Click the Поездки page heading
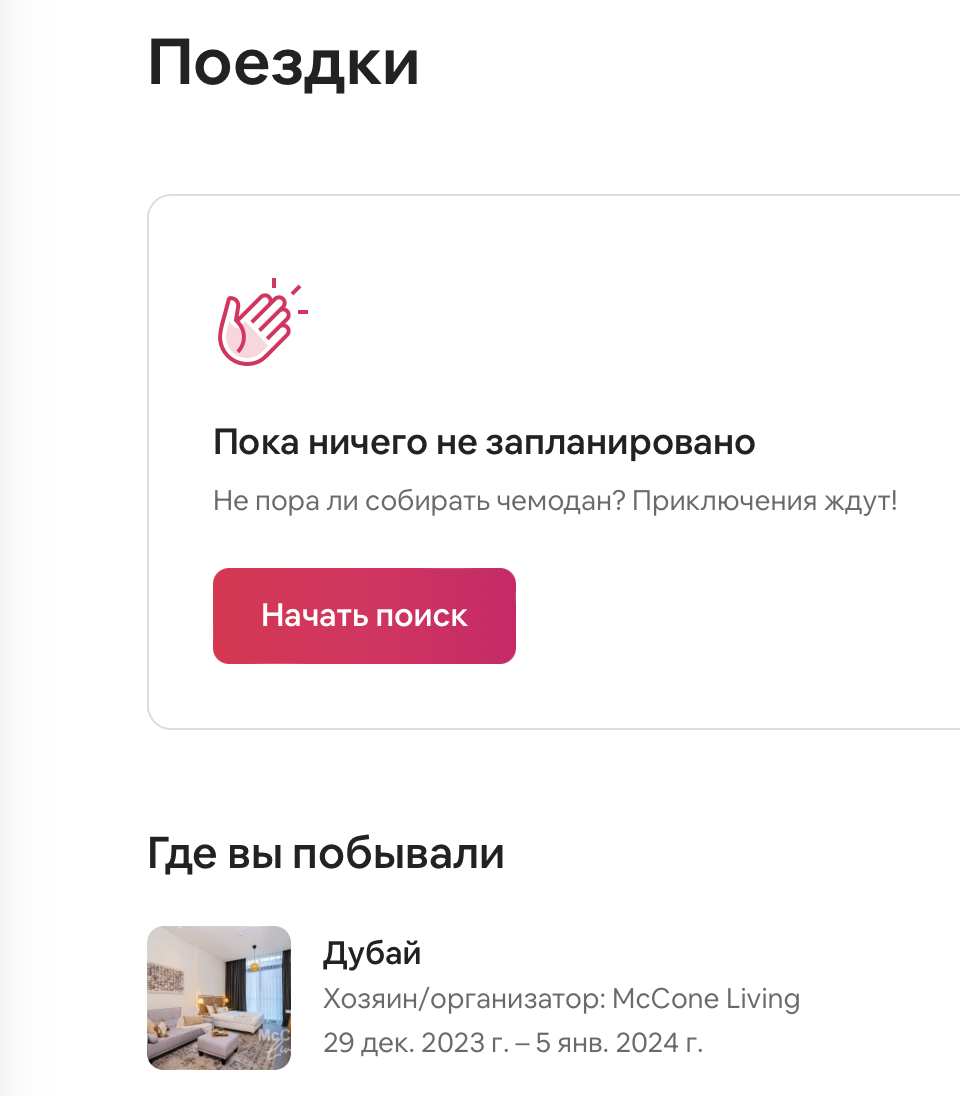The image size is (960, 1096). 283,64
